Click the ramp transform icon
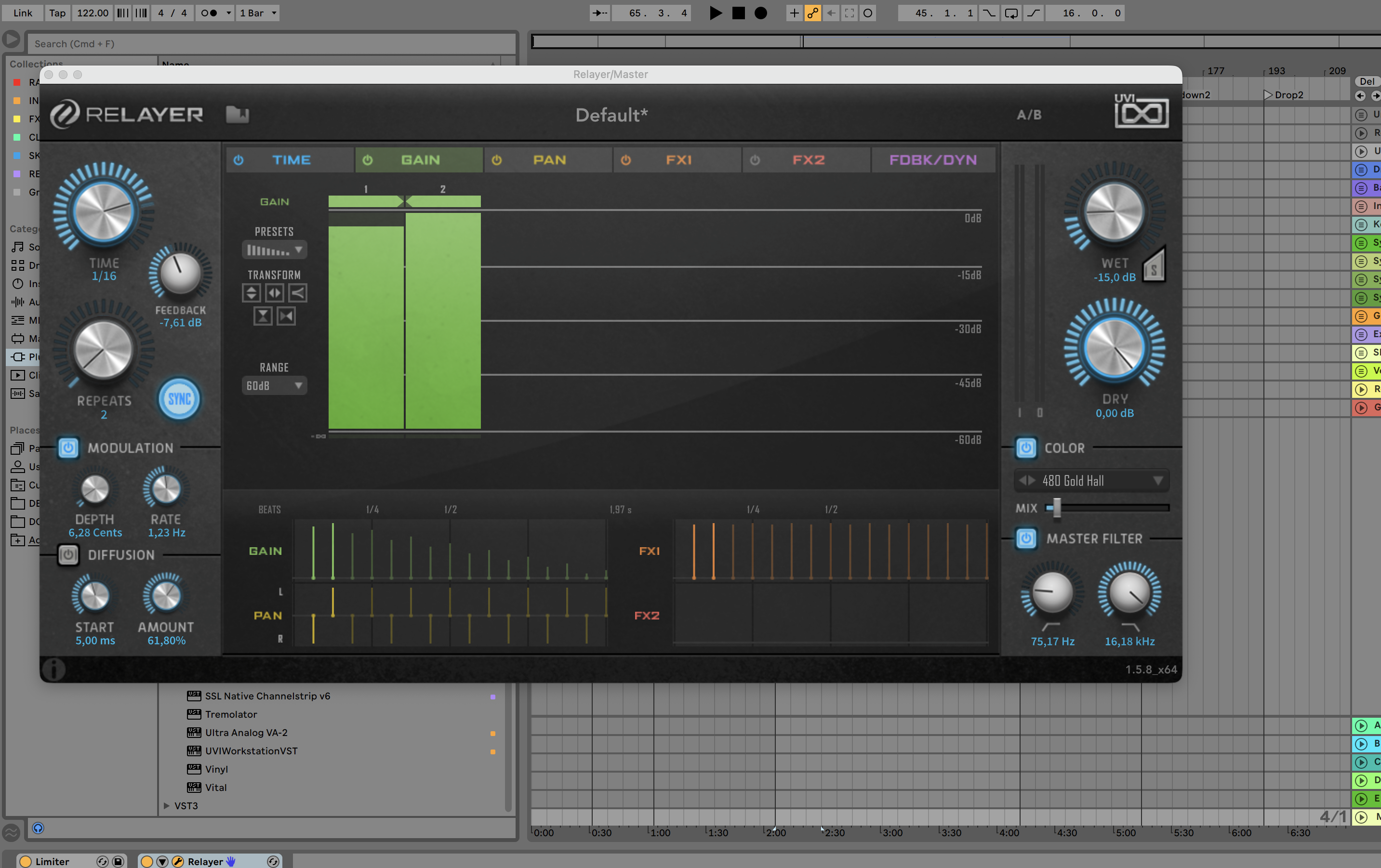 (297, 293)
